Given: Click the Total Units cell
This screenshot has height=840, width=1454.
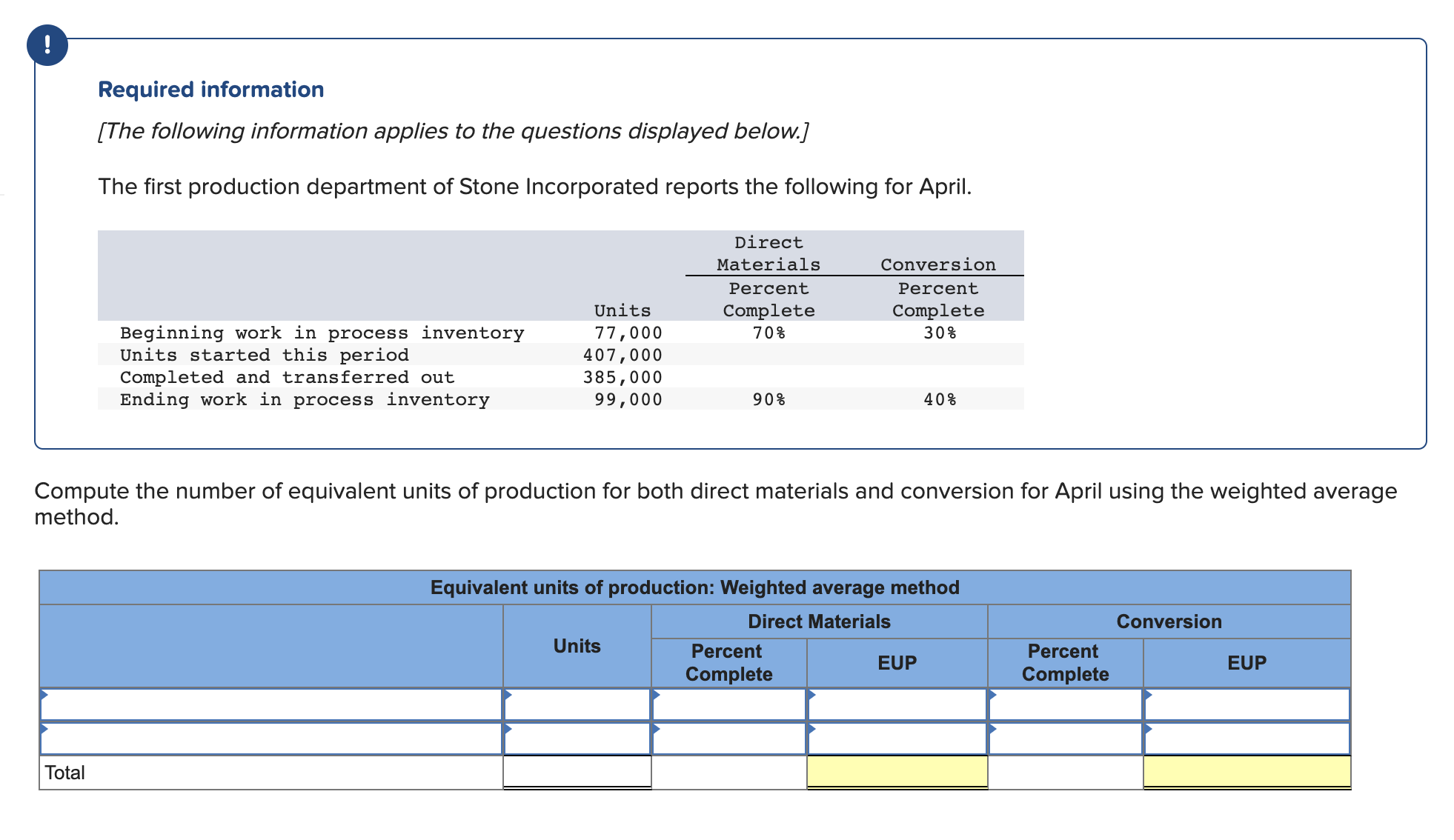Looking at the screenshot, I should click(577, 773).
